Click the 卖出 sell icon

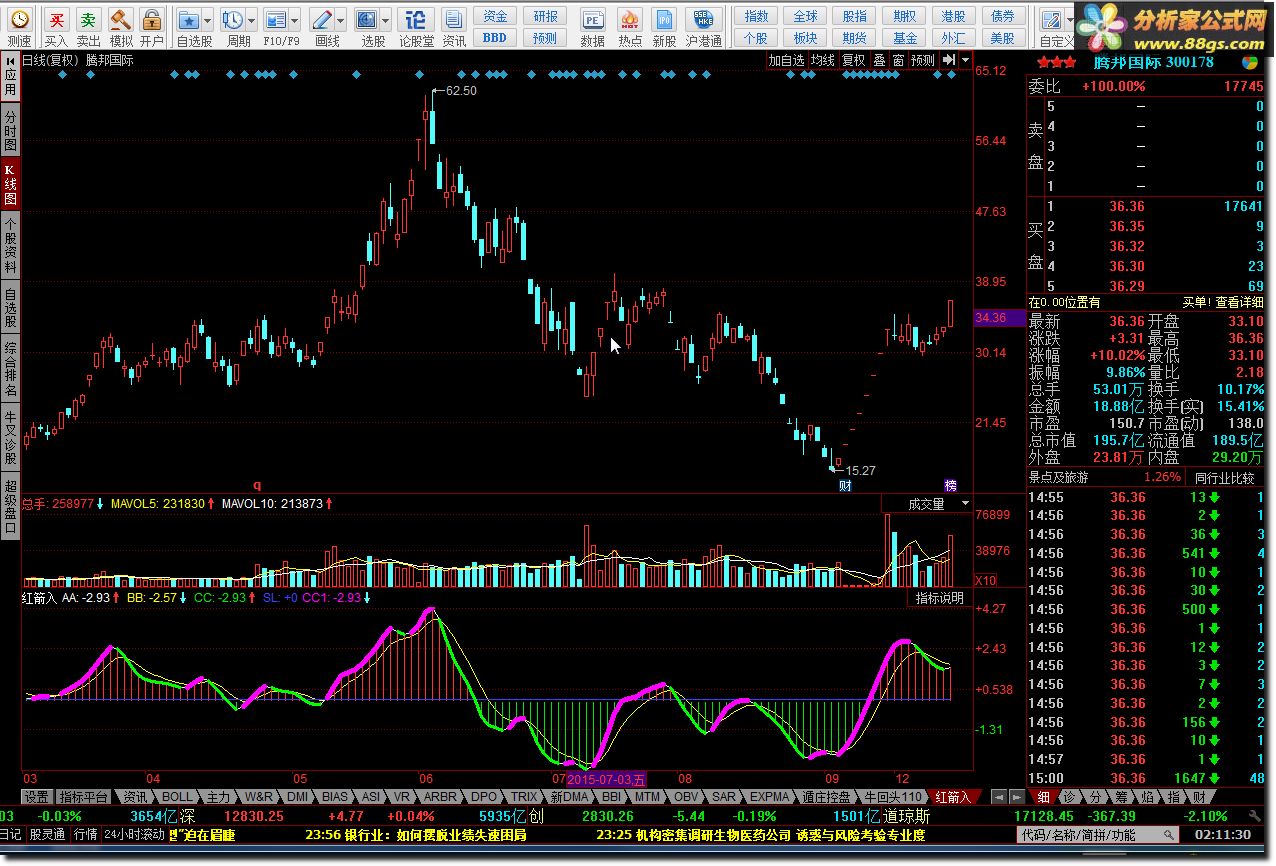(x=89, y=19)
